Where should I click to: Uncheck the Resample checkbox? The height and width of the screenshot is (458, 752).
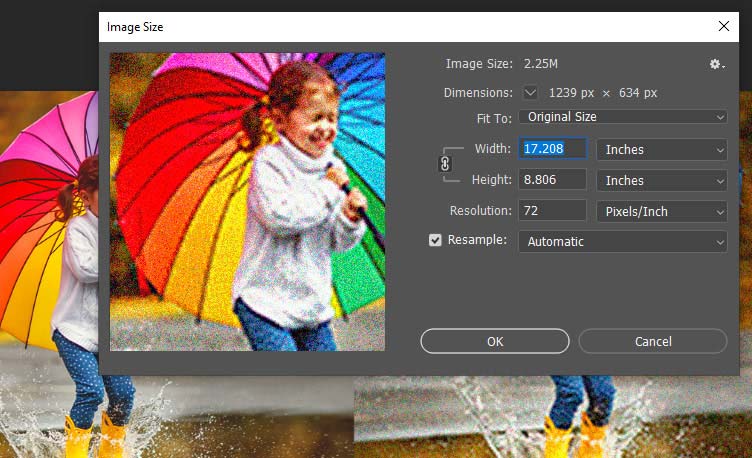(435, 241)
